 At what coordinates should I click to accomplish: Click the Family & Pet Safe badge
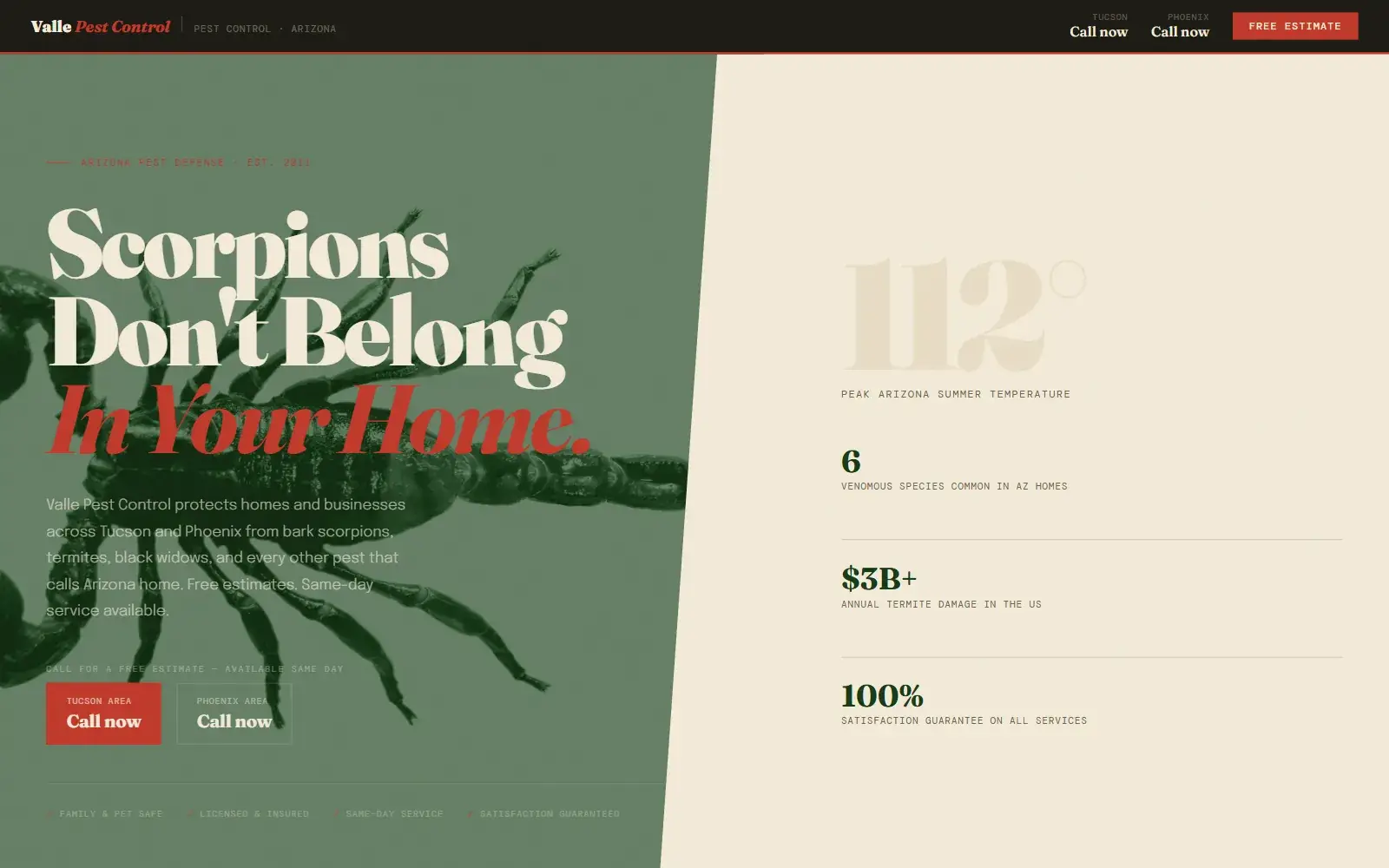coord(104,814)
